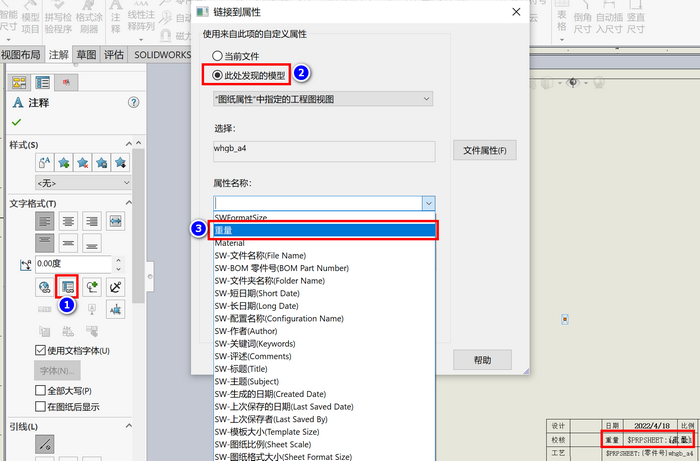Click the Add Symbol icon
Screen dimensions: 700x461
92,287
